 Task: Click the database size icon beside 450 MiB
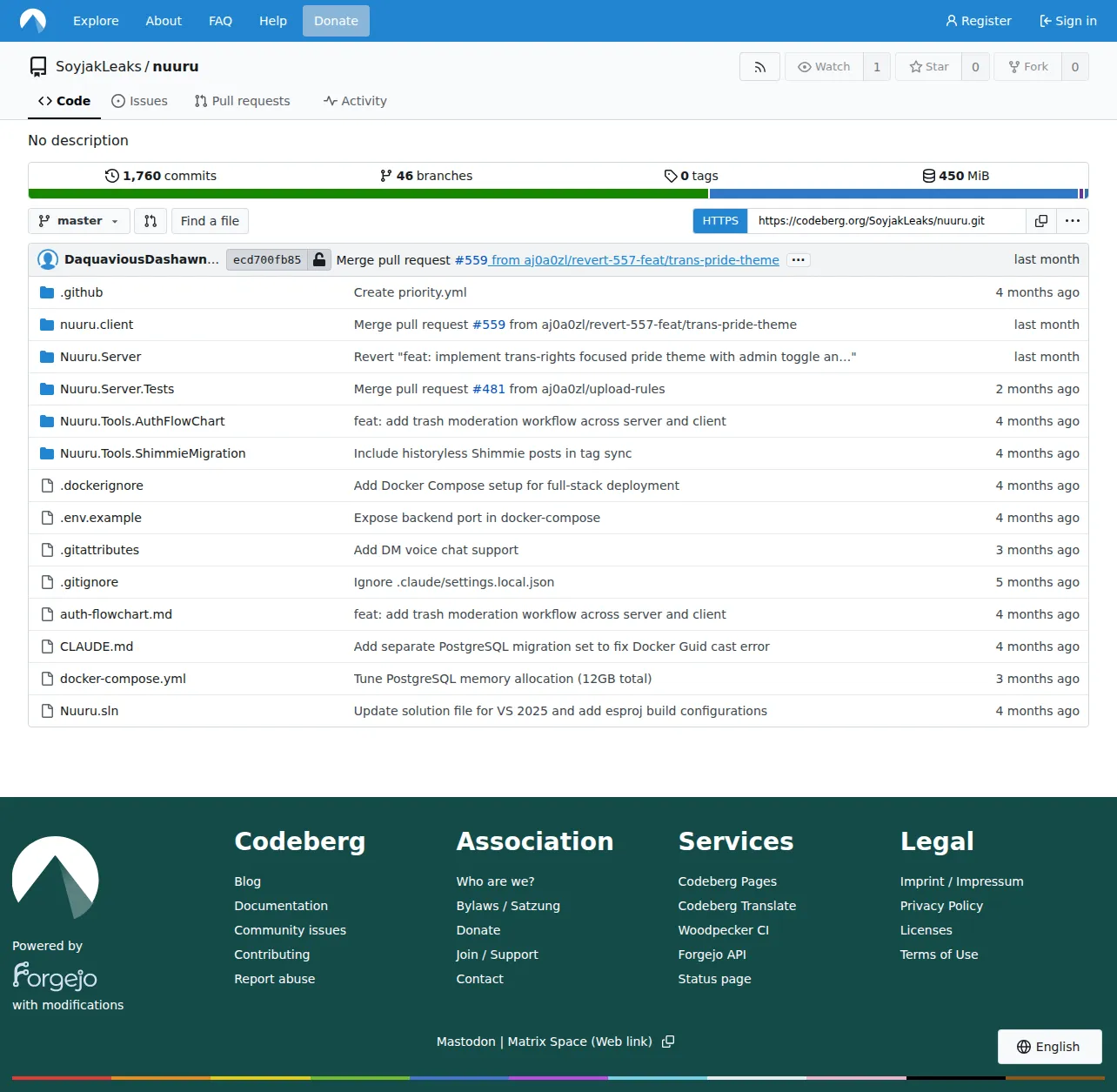pos(929,176)
